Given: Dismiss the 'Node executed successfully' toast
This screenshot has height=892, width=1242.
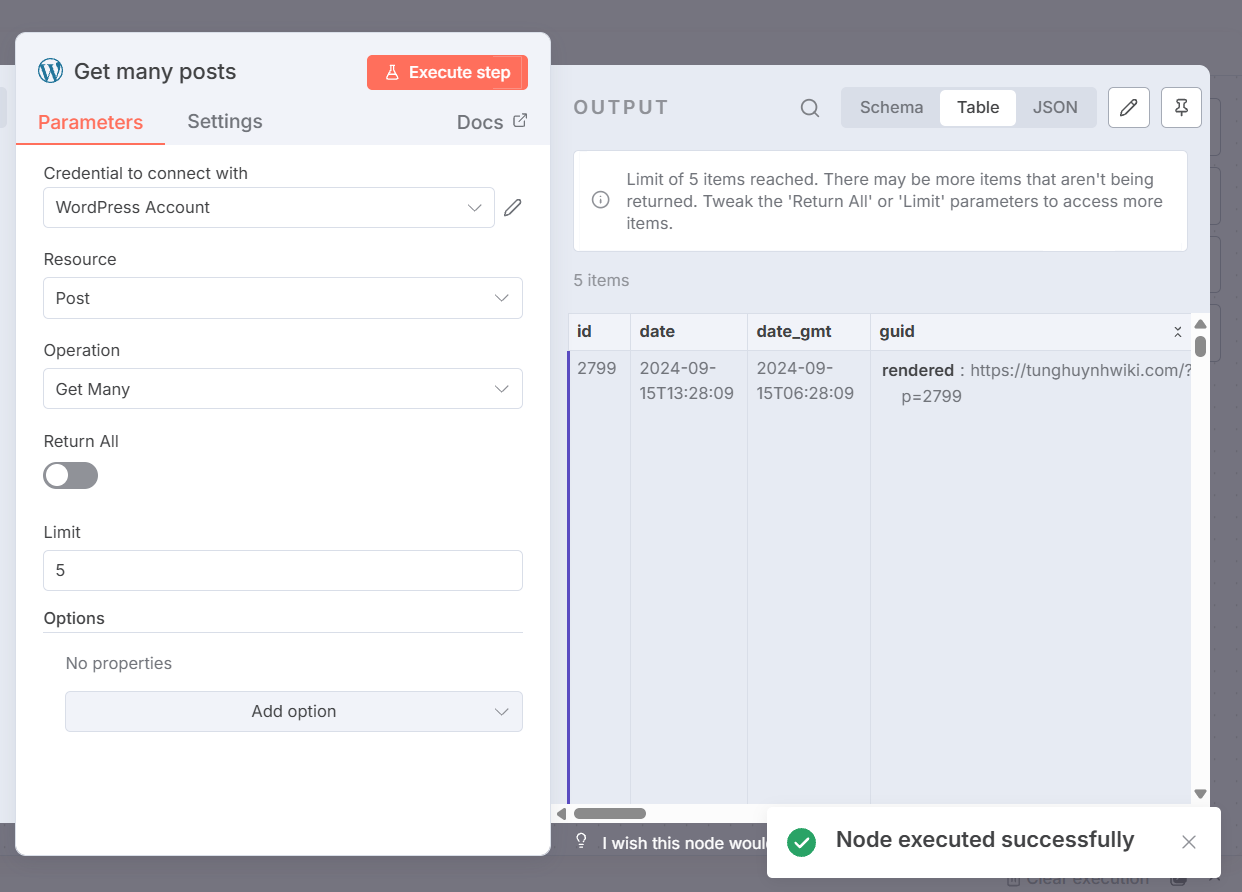Looking at the screenshot, I should click(1188, 841).
